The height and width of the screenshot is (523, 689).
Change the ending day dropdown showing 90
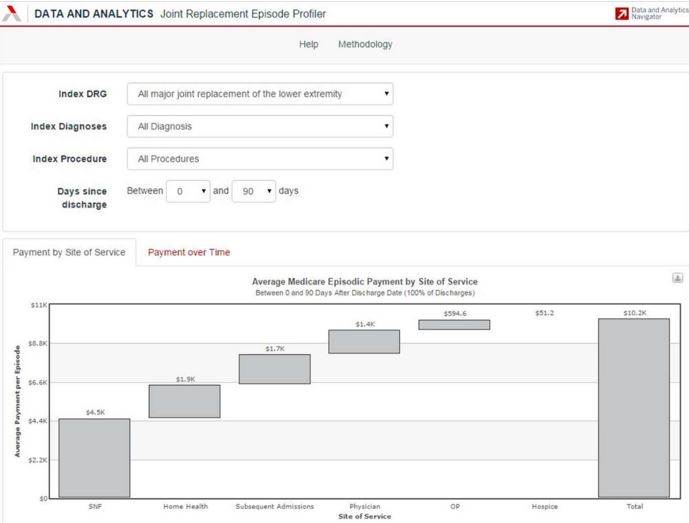254,191
